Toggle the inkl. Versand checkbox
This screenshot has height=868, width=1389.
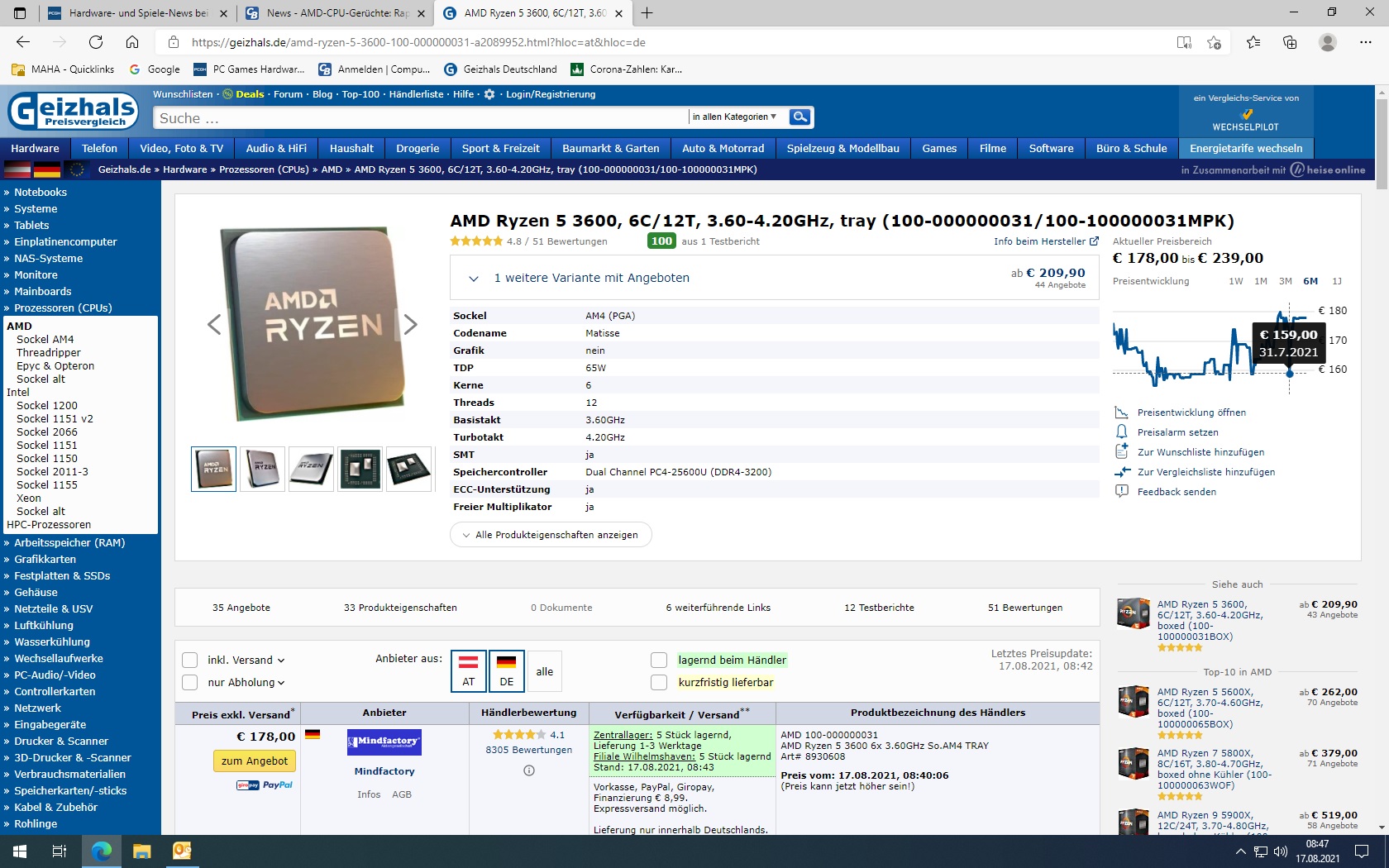(x=190, y=660)
